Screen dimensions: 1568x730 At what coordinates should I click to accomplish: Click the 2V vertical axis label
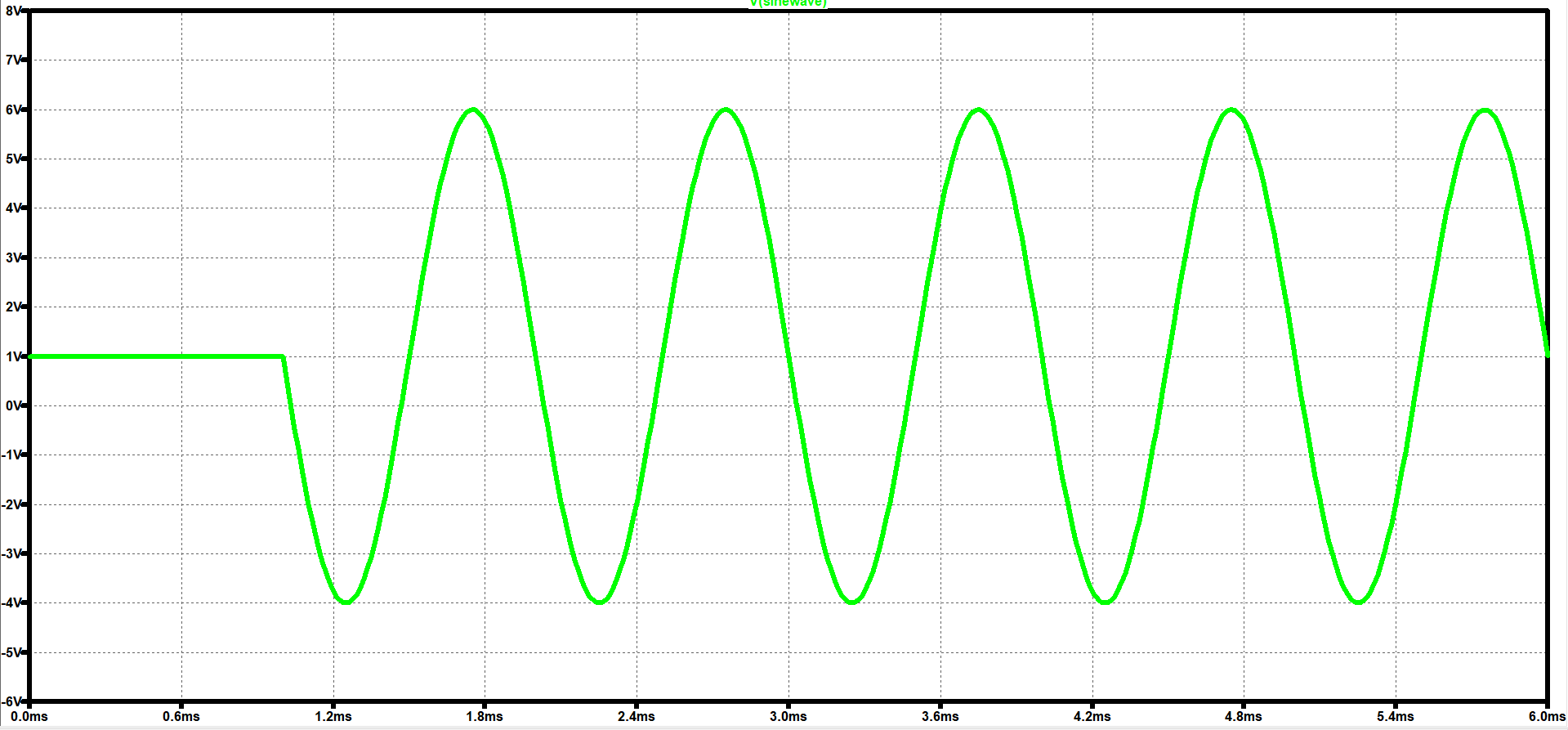click(x=13, y=307)
